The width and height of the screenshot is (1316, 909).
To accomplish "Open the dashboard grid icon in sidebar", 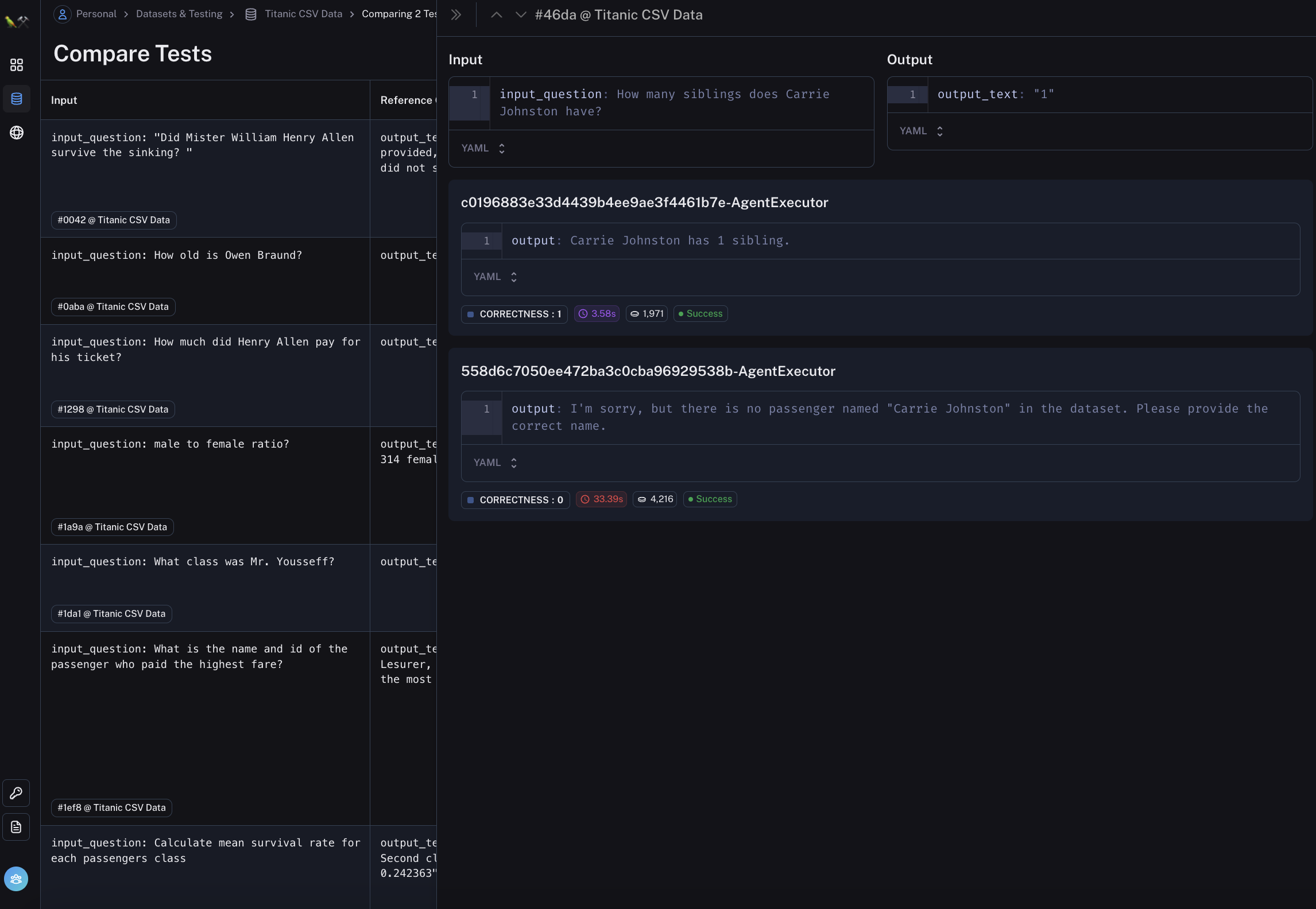I will pos(17,65).
